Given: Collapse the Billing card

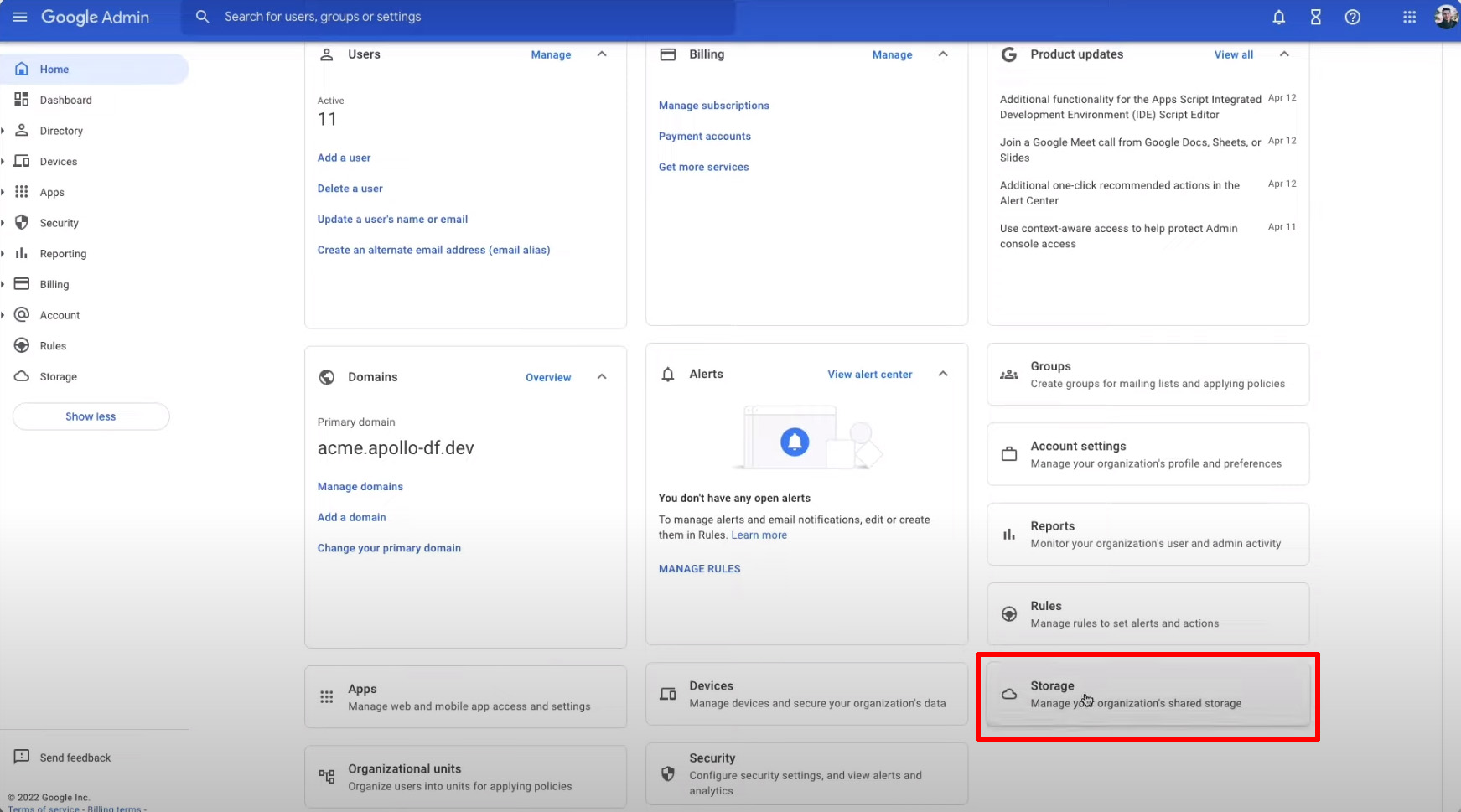Looking at the screenshot, I should click(943, 54).
